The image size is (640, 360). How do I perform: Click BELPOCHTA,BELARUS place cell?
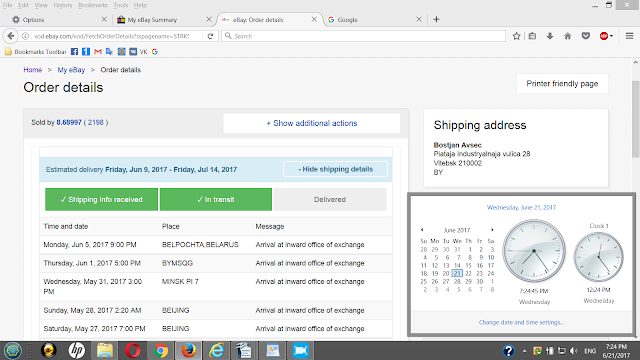(200, 245)
